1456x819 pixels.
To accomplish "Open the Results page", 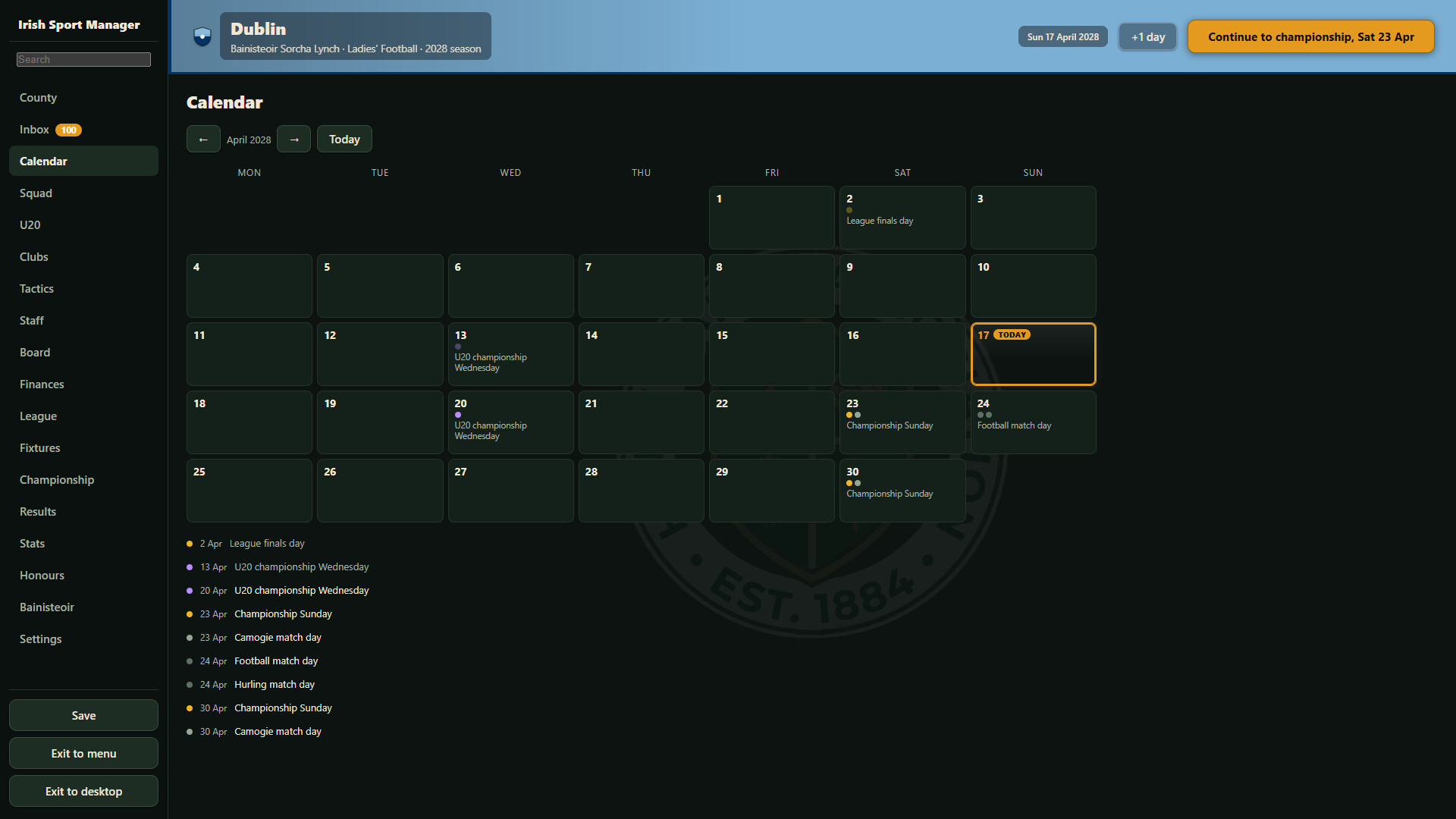I will pos(83,512).
